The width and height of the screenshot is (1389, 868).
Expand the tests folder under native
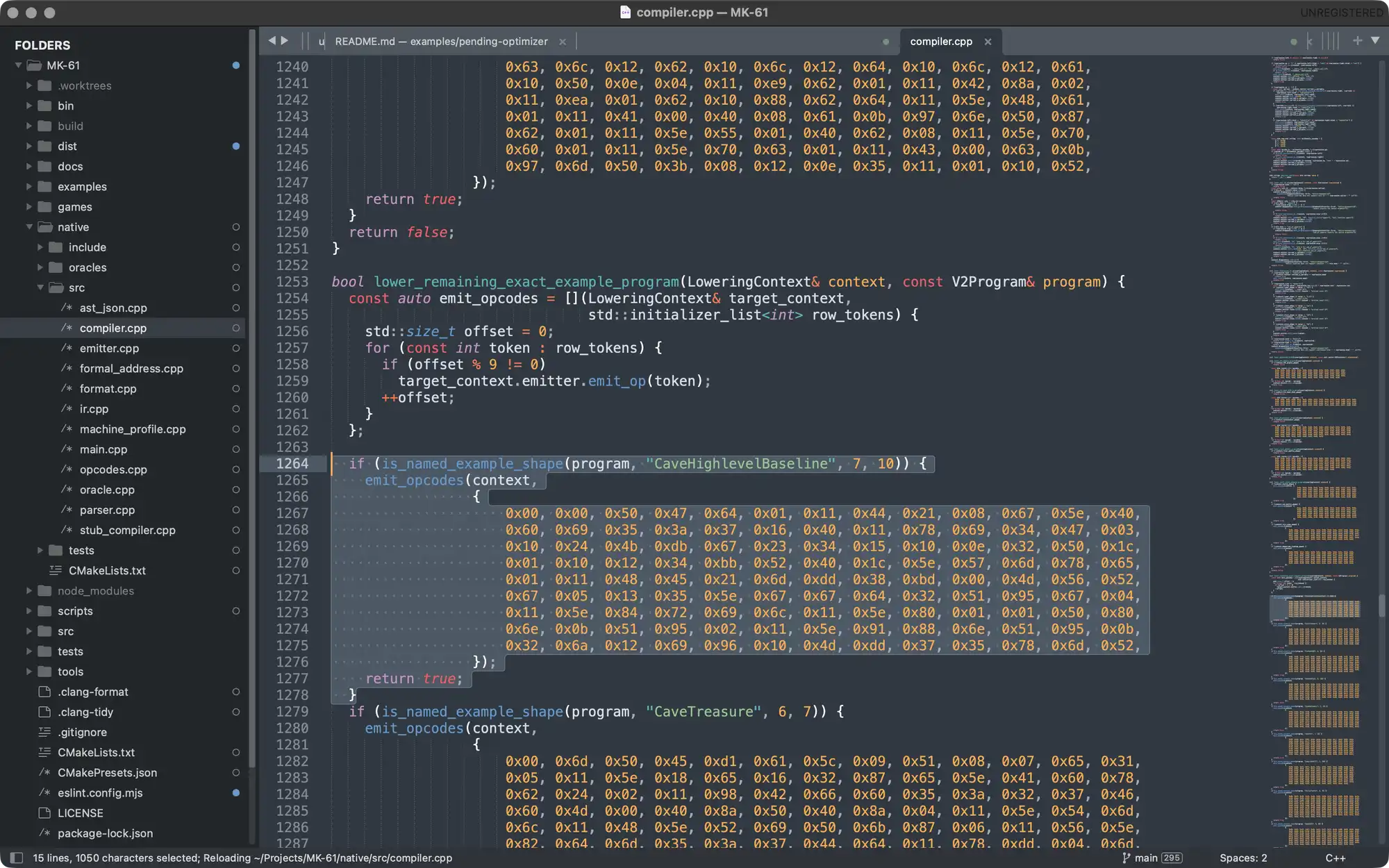pyautogui.click(x=40, y=550)
